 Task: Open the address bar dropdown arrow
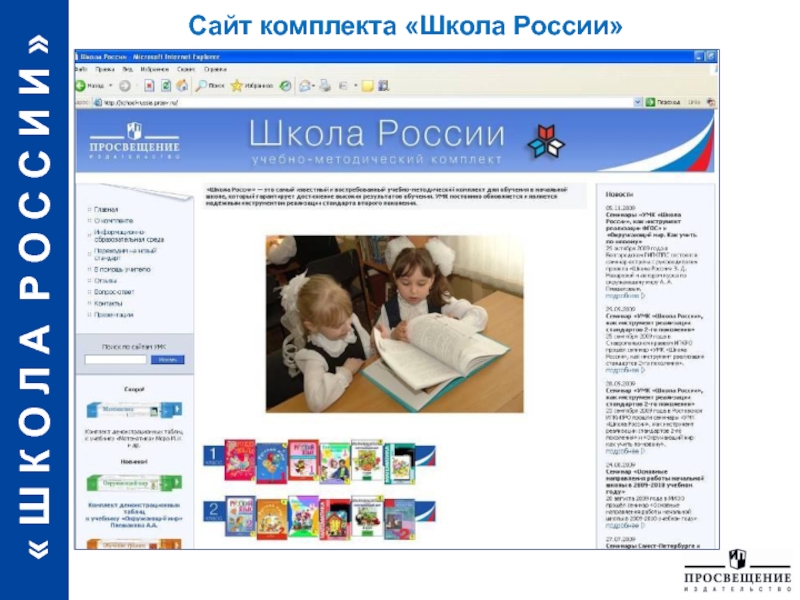click(x=638, y=103)
